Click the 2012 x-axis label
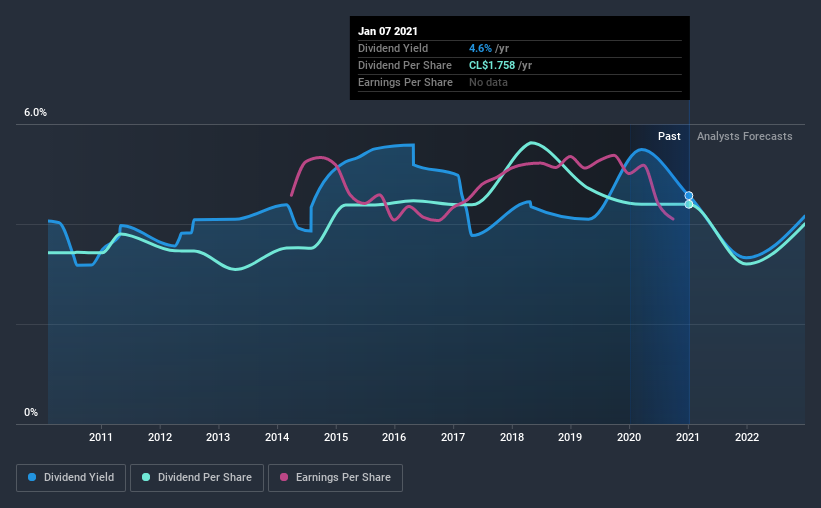 (x=160, y=437)
